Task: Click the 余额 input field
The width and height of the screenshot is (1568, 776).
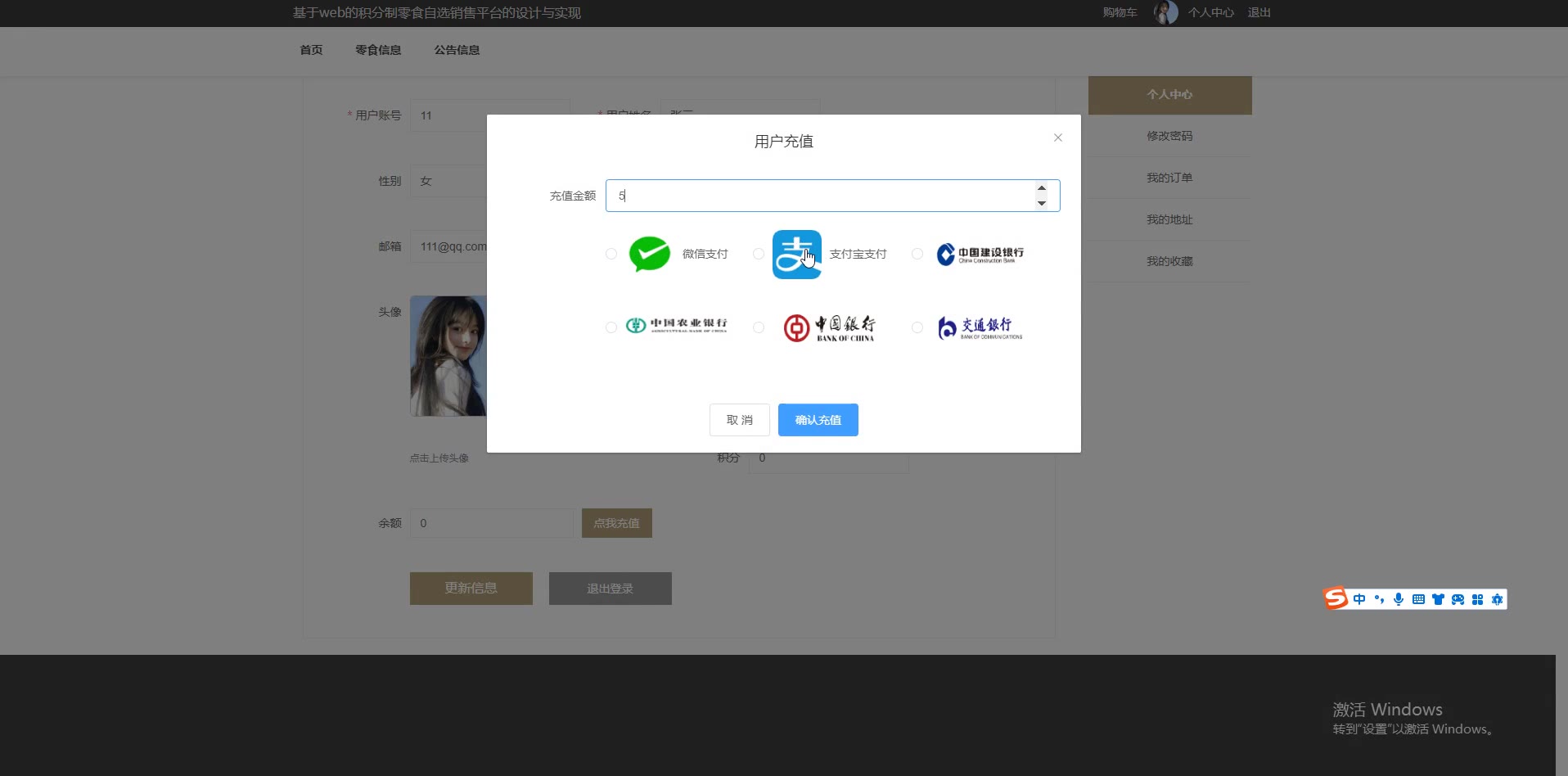Action: [x=492, y=523]
